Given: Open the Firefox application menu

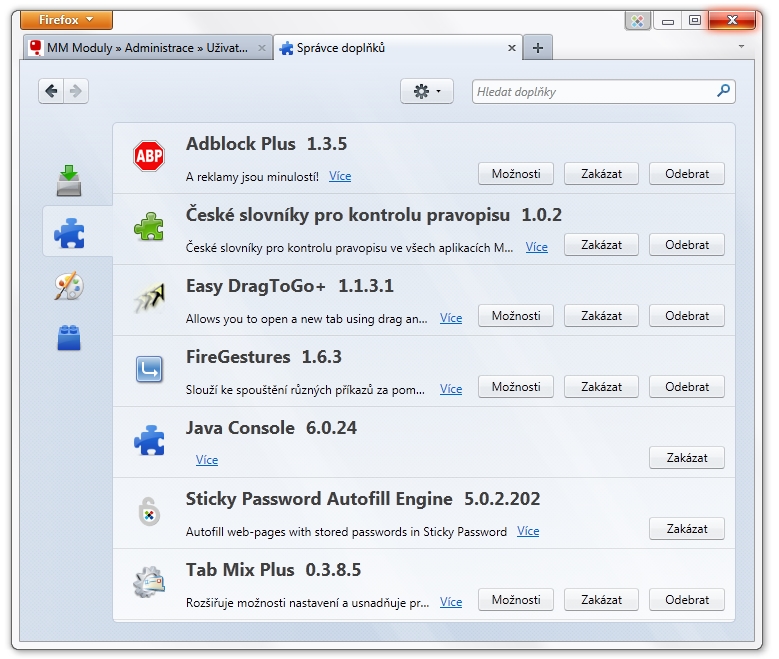Looking at the screenshot, I should click(67, 20).
